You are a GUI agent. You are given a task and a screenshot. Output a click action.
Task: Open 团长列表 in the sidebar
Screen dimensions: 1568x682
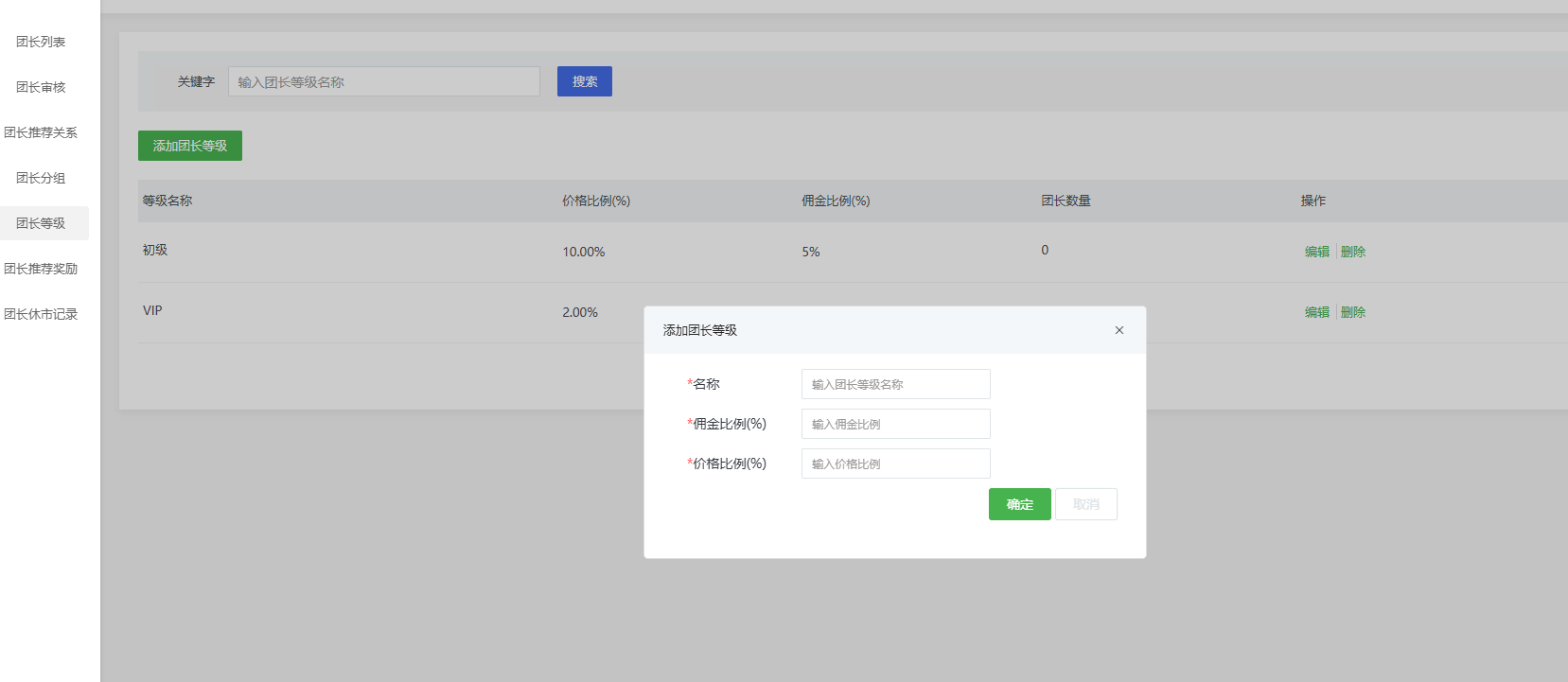(x=41, y=42)
